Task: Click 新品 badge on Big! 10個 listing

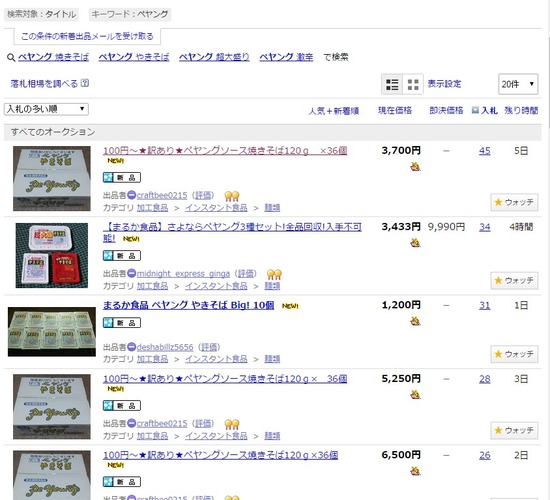Action: (122, 322)
